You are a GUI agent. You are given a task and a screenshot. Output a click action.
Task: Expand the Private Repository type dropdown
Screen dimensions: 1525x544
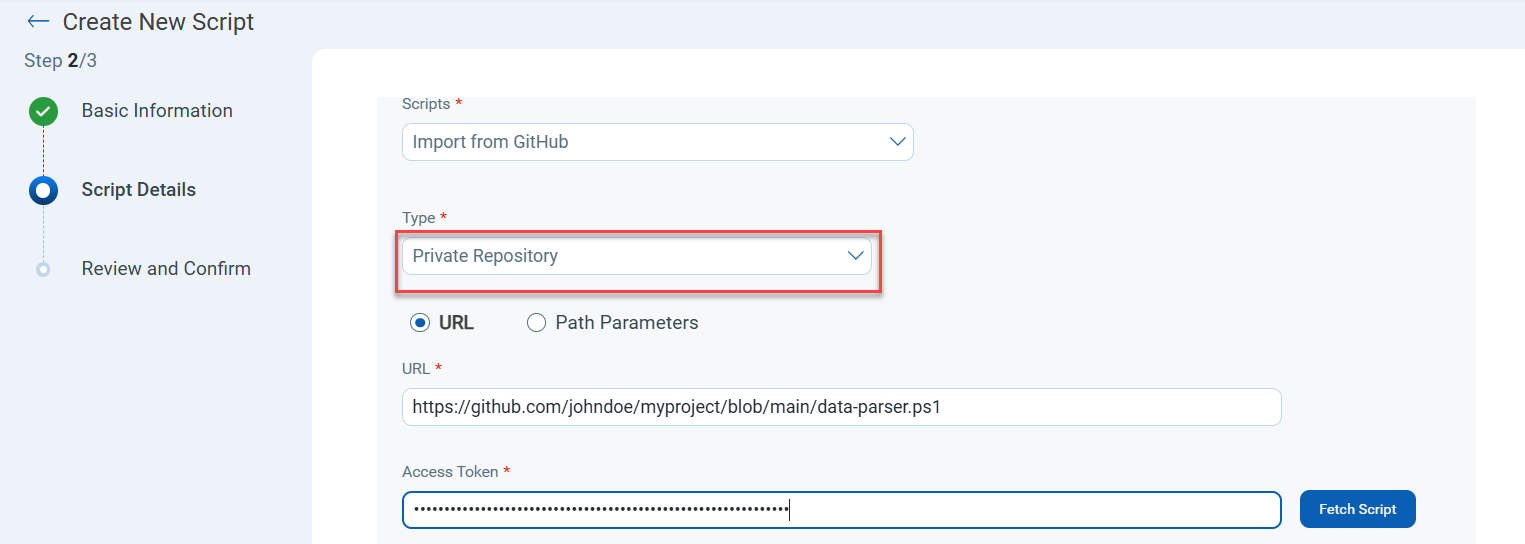pyautogui.click(x=636, y=256)
